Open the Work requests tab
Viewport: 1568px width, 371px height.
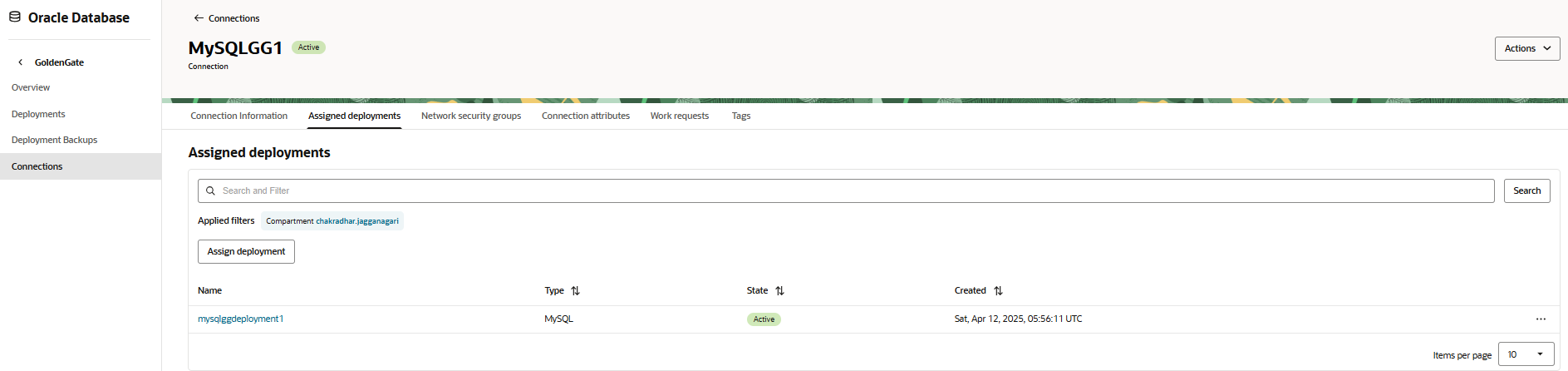click(680, 116)
